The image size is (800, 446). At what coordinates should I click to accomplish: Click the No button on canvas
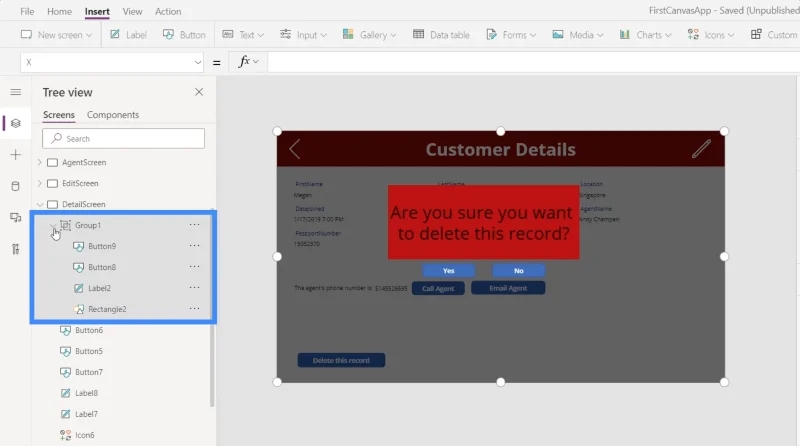[x=518, y=270]
